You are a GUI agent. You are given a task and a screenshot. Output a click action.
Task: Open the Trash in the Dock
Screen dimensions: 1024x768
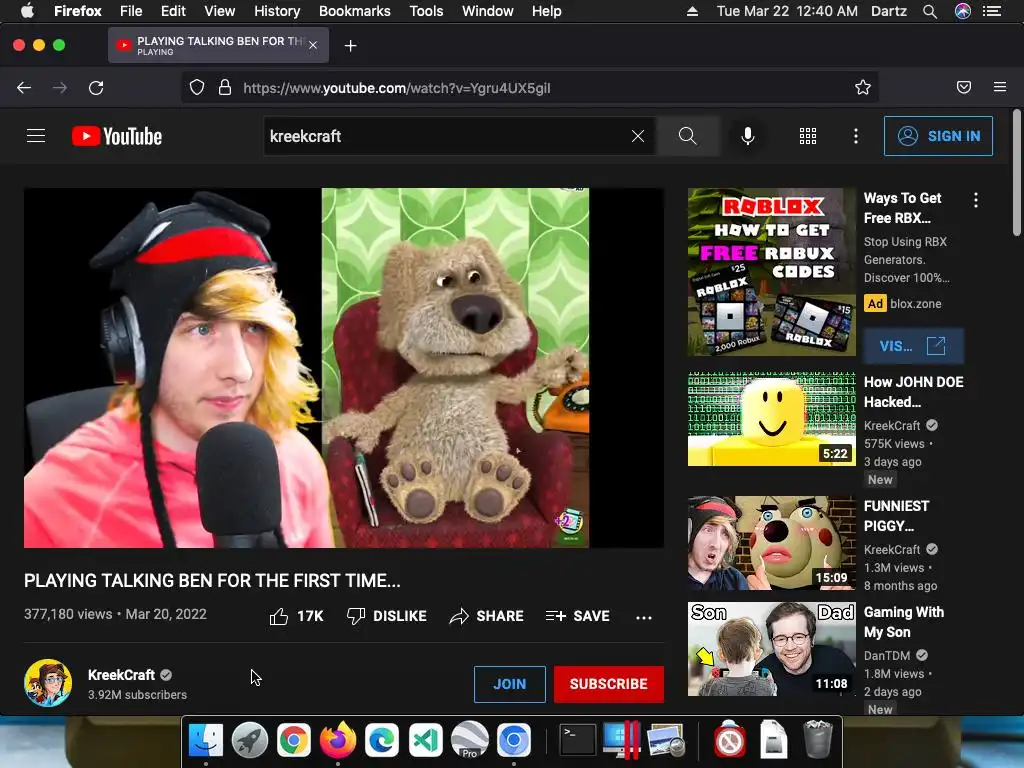[x=817, y=739]
